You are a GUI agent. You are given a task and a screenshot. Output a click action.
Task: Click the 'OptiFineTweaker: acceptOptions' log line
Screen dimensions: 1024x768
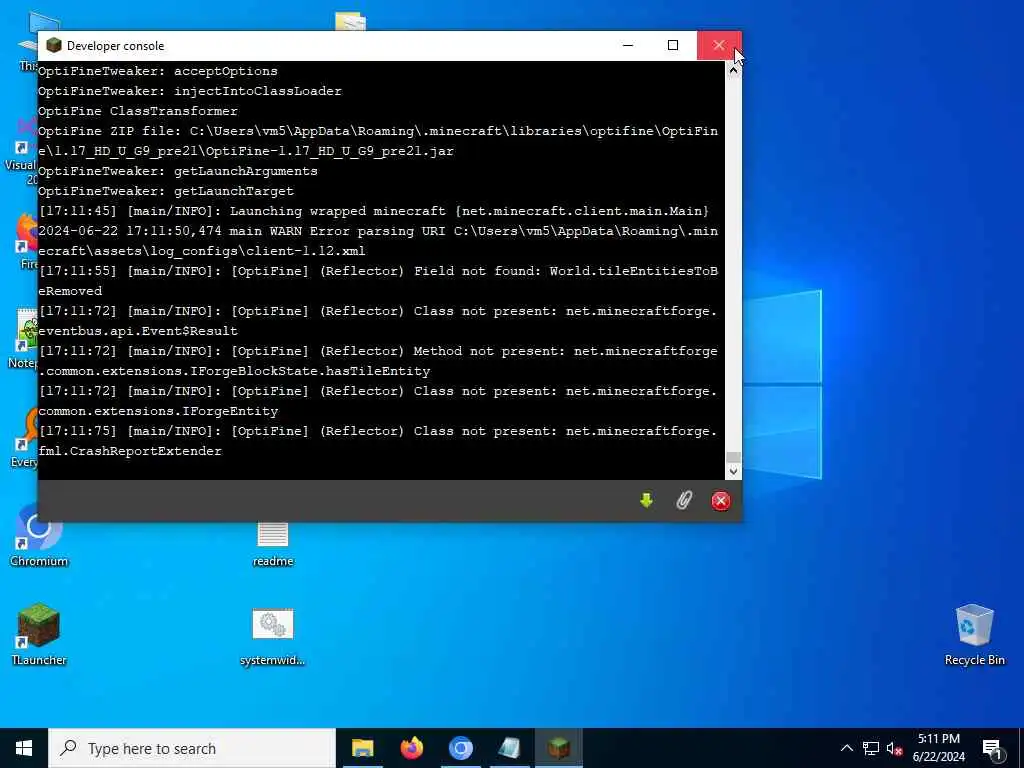point(157,71)
